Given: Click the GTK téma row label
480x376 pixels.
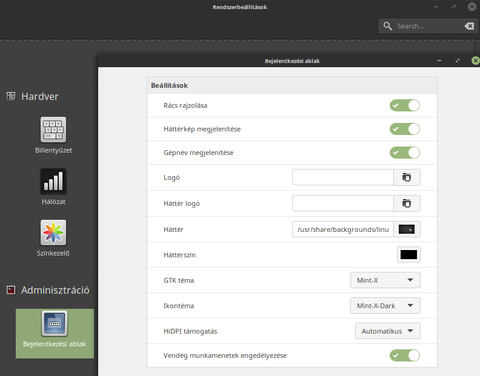Looking at the screenshot, I should pyautogui.click(x=179, y=280).
